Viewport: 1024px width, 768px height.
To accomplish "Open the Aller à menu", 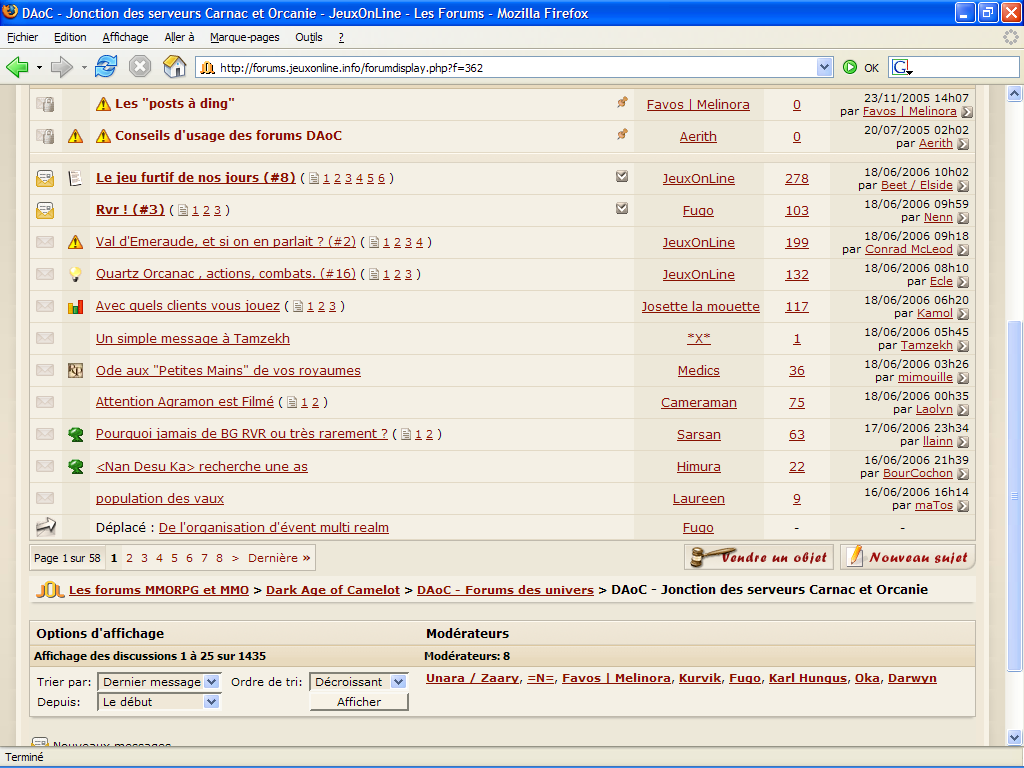I will tap(180, 37).
